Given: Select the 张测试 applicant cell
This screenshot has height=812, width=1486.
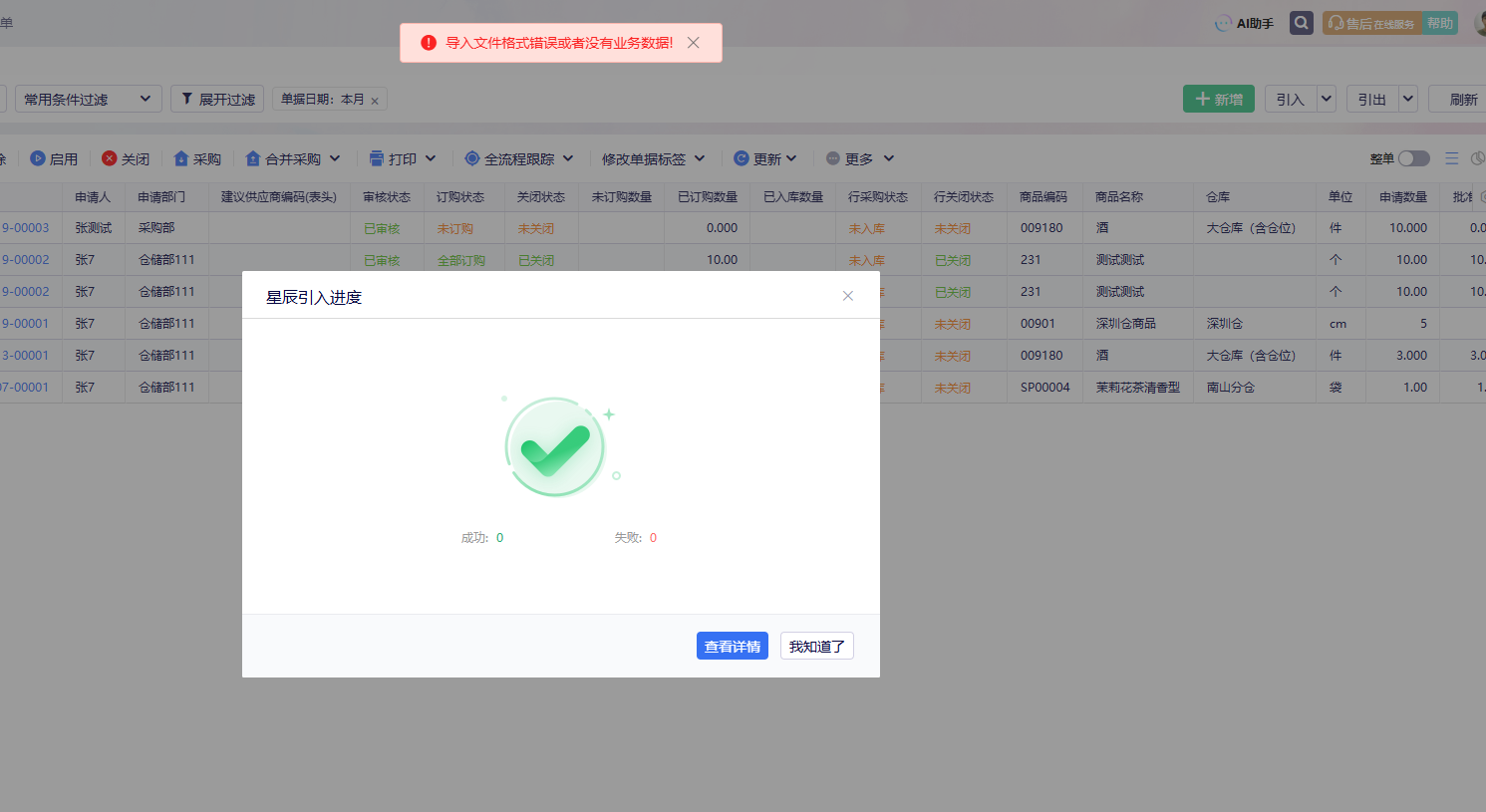Looking at the screenshot, I should [94, 228].
